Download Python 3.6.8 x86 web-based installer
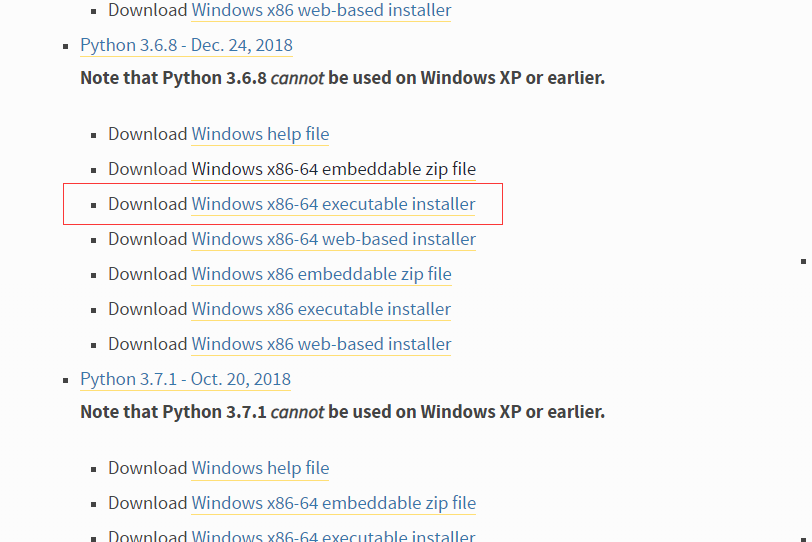The width and height of the screenshot is (812, 542). tap(321, 345)
